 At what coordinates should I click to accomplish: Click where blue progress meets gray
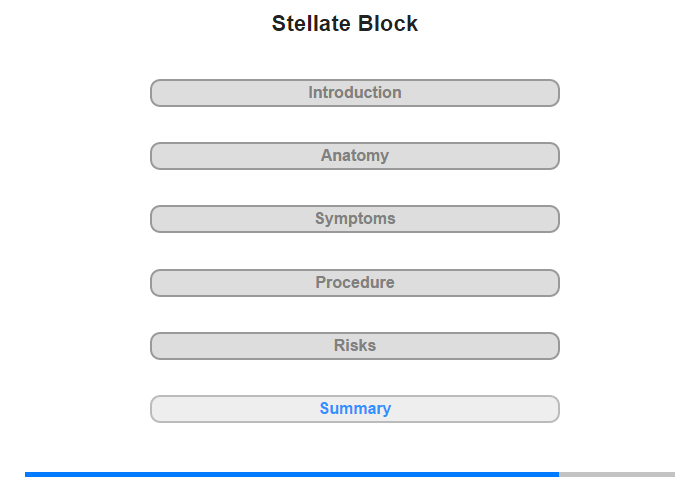pos(559,474)
